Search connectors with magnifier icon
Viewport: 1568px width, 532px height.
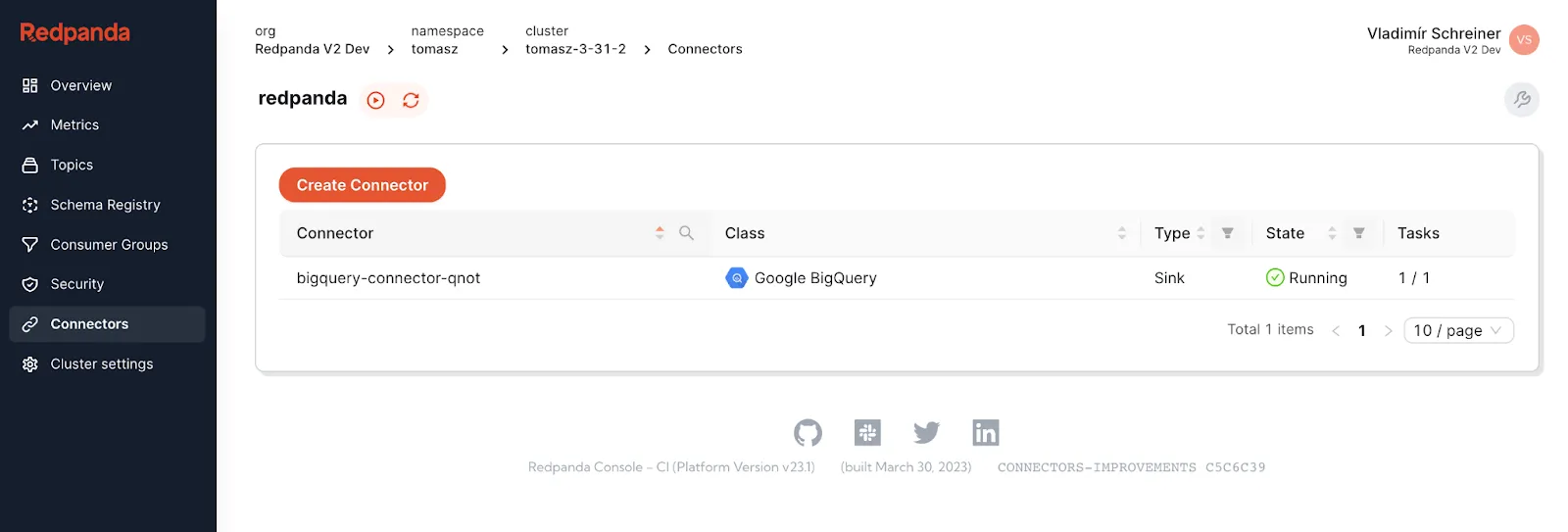(x=686, y=233)
